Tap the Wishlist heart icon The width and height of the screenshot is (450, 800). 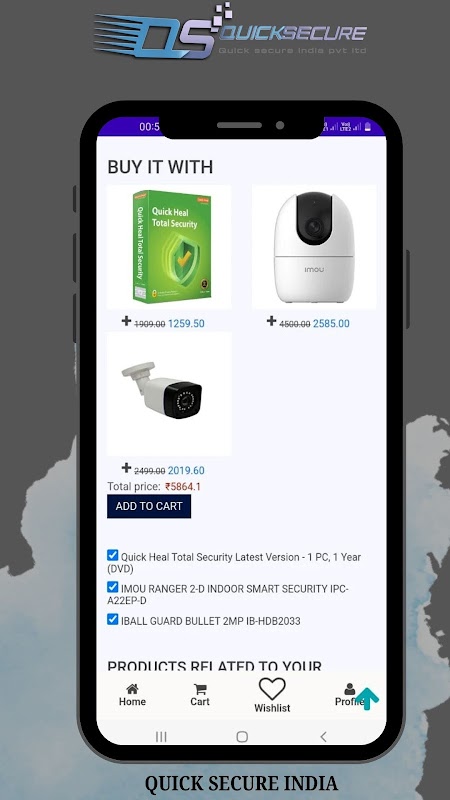[272, 689]
